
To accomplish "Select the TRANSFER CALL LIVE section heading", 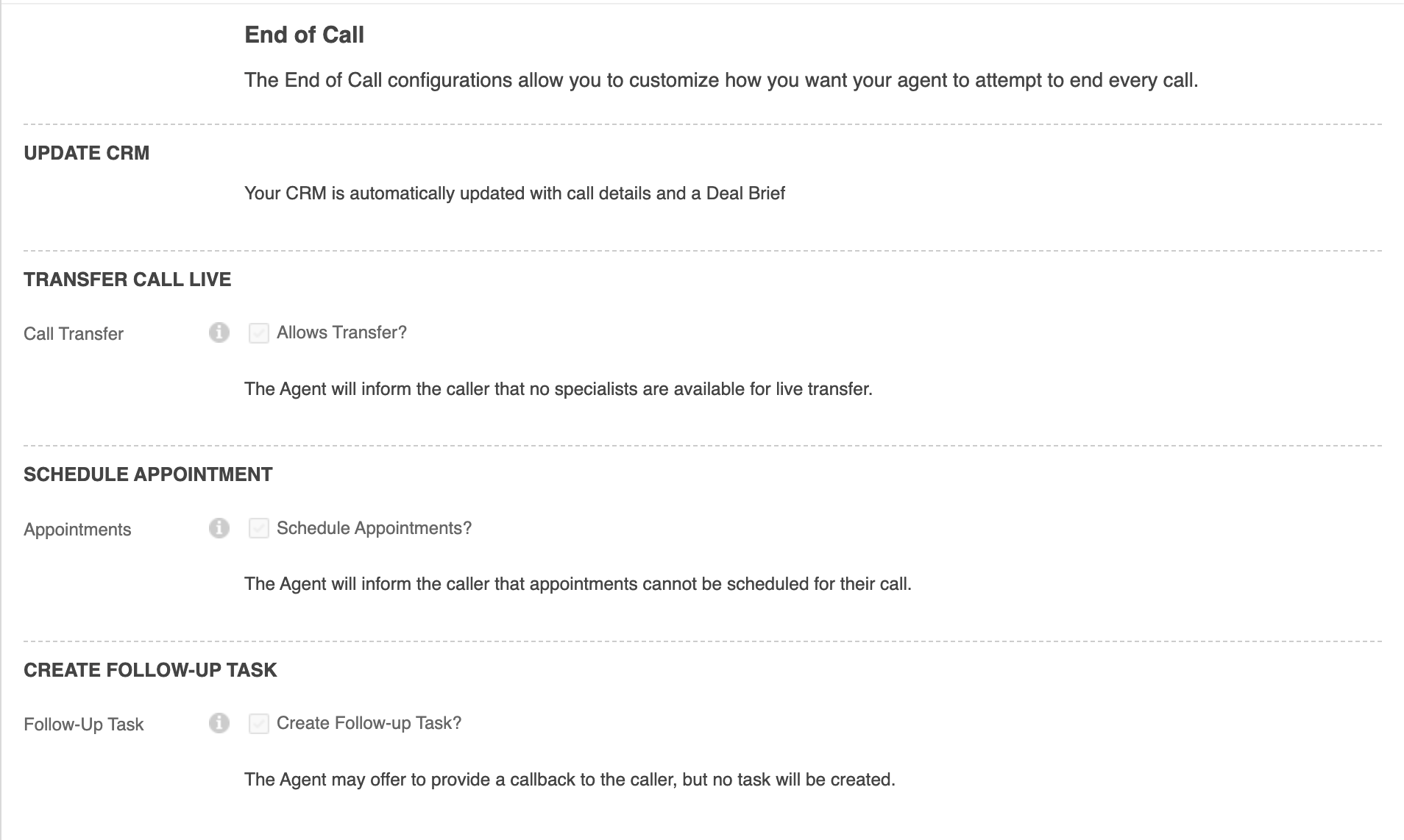I will (x=127, y=280).
